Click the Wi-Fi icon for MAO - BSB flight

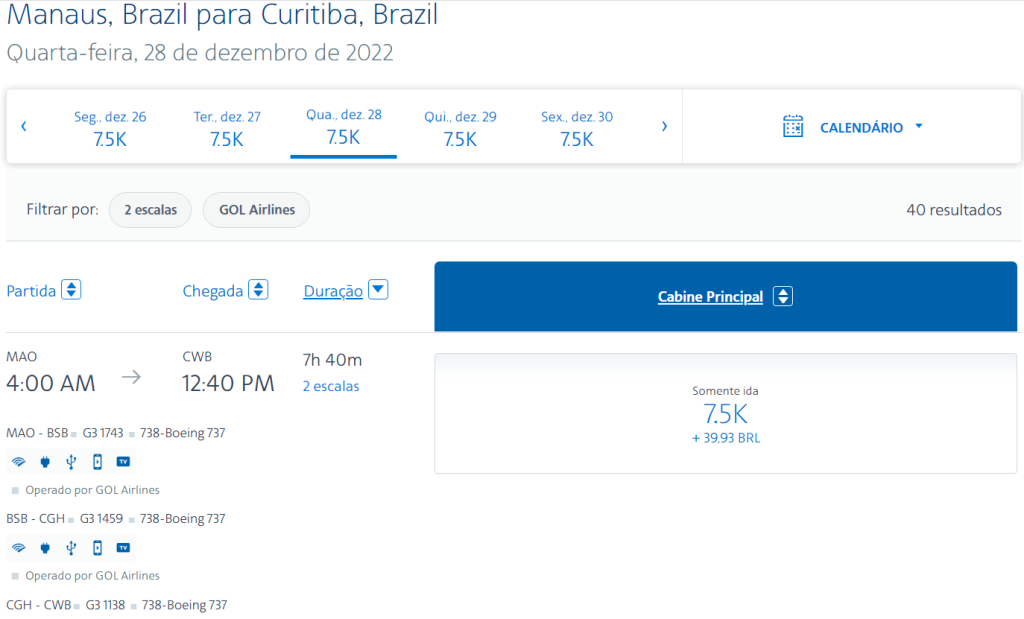point(19,462)
